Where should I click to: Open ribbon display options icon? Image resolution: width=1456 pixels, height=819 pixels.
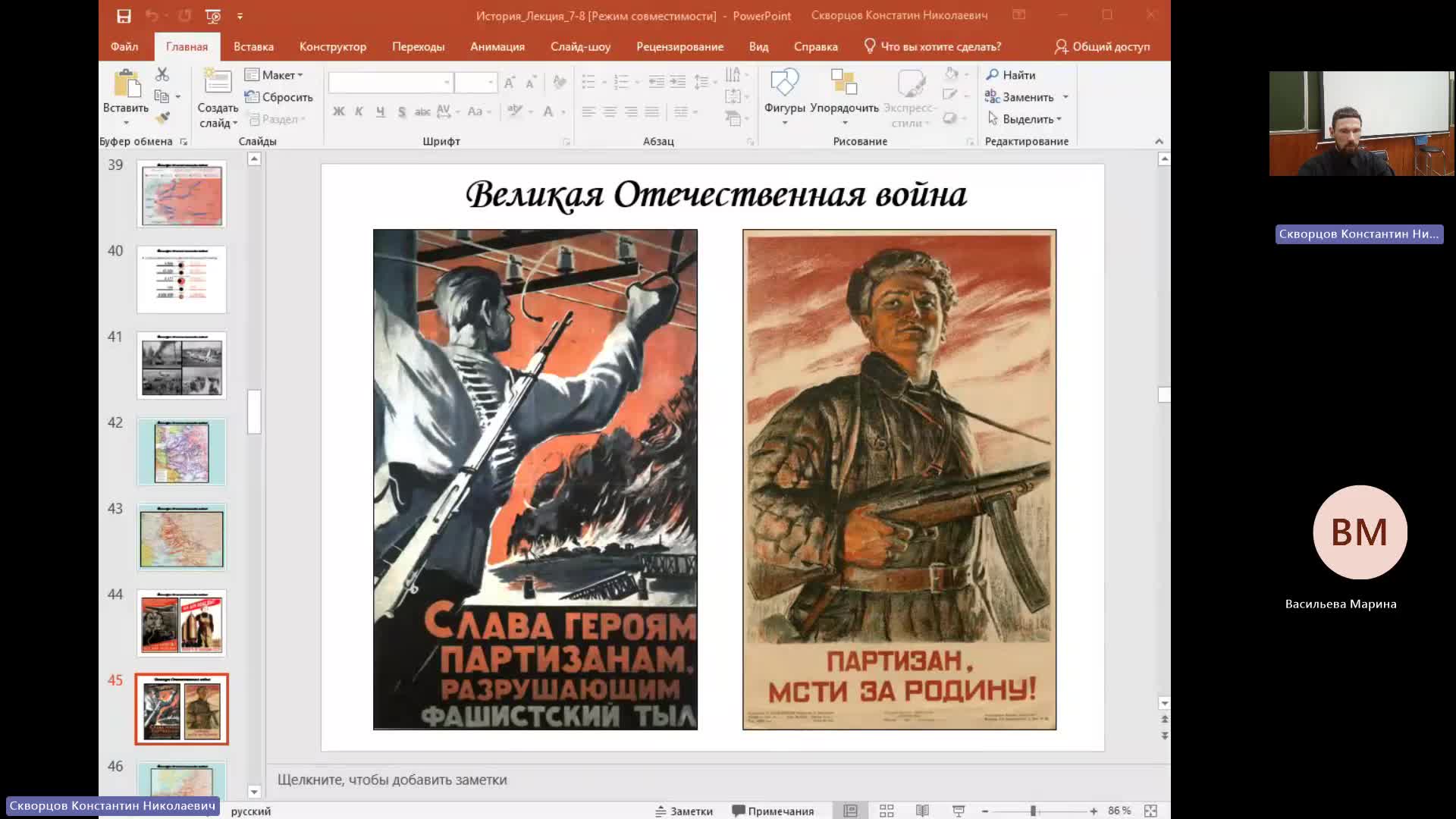[x=1019, y=15]
